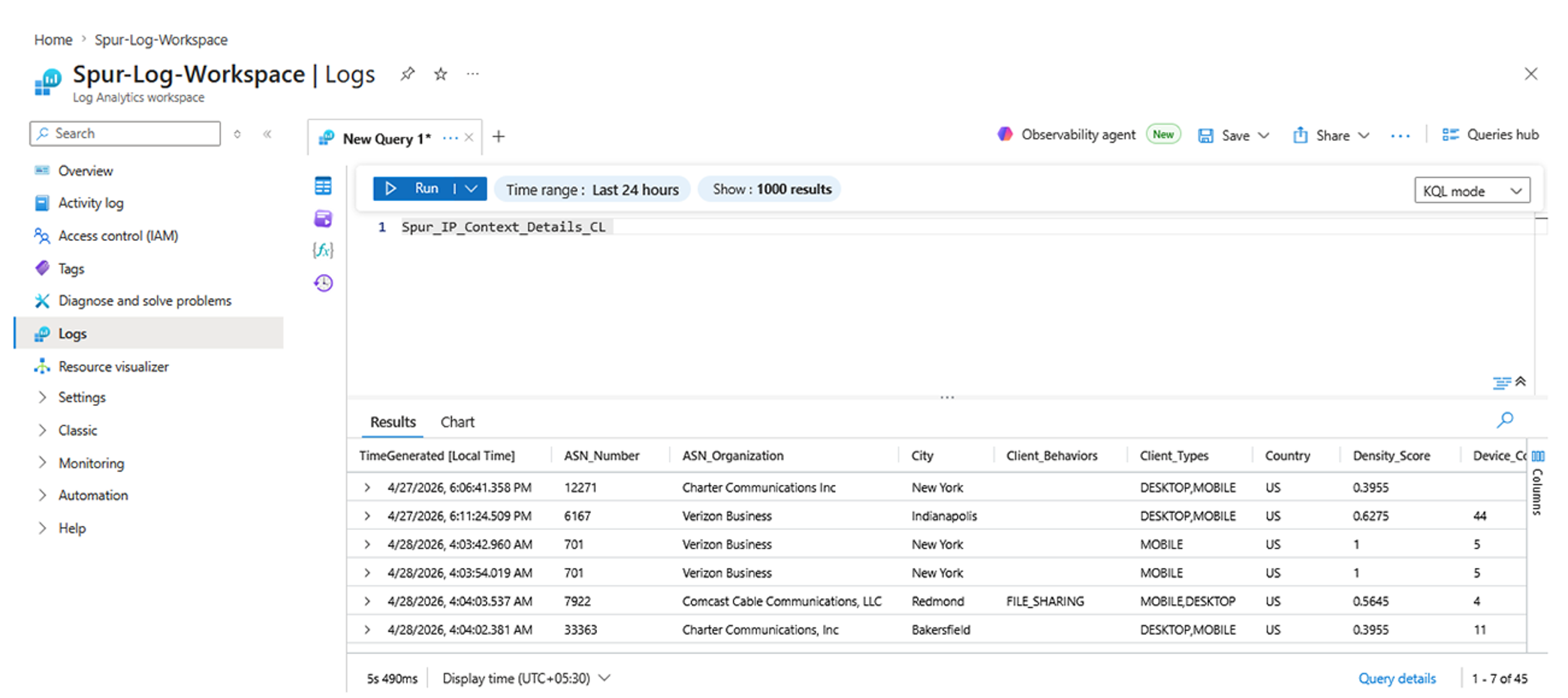Viewport: 1568px width, 698px height.
Task: Click Comcast Cable Communications, LLC cell
Action: (x=782, y=601)
